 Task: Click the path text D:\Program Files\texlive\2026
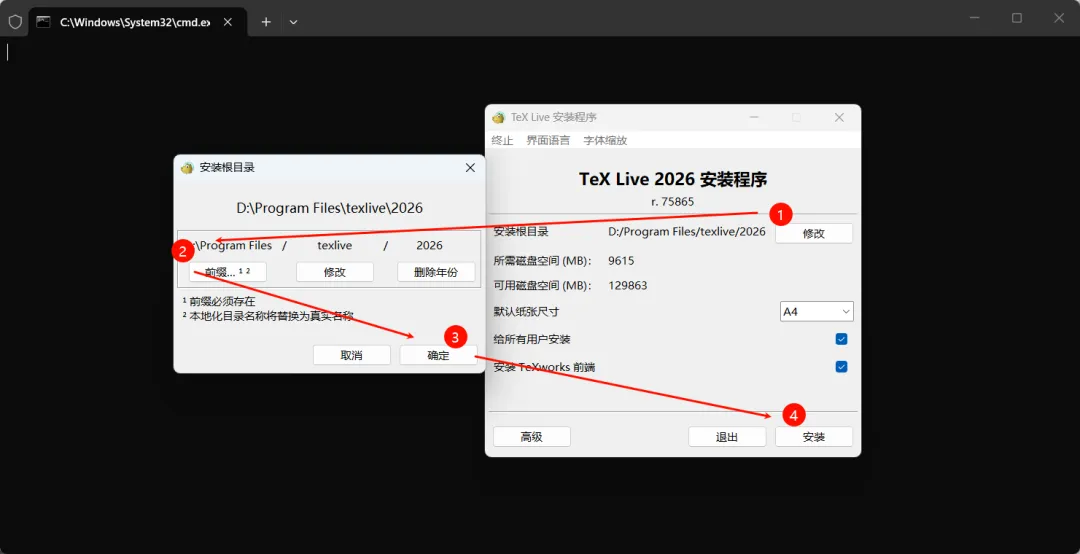[x=329, y=208]
